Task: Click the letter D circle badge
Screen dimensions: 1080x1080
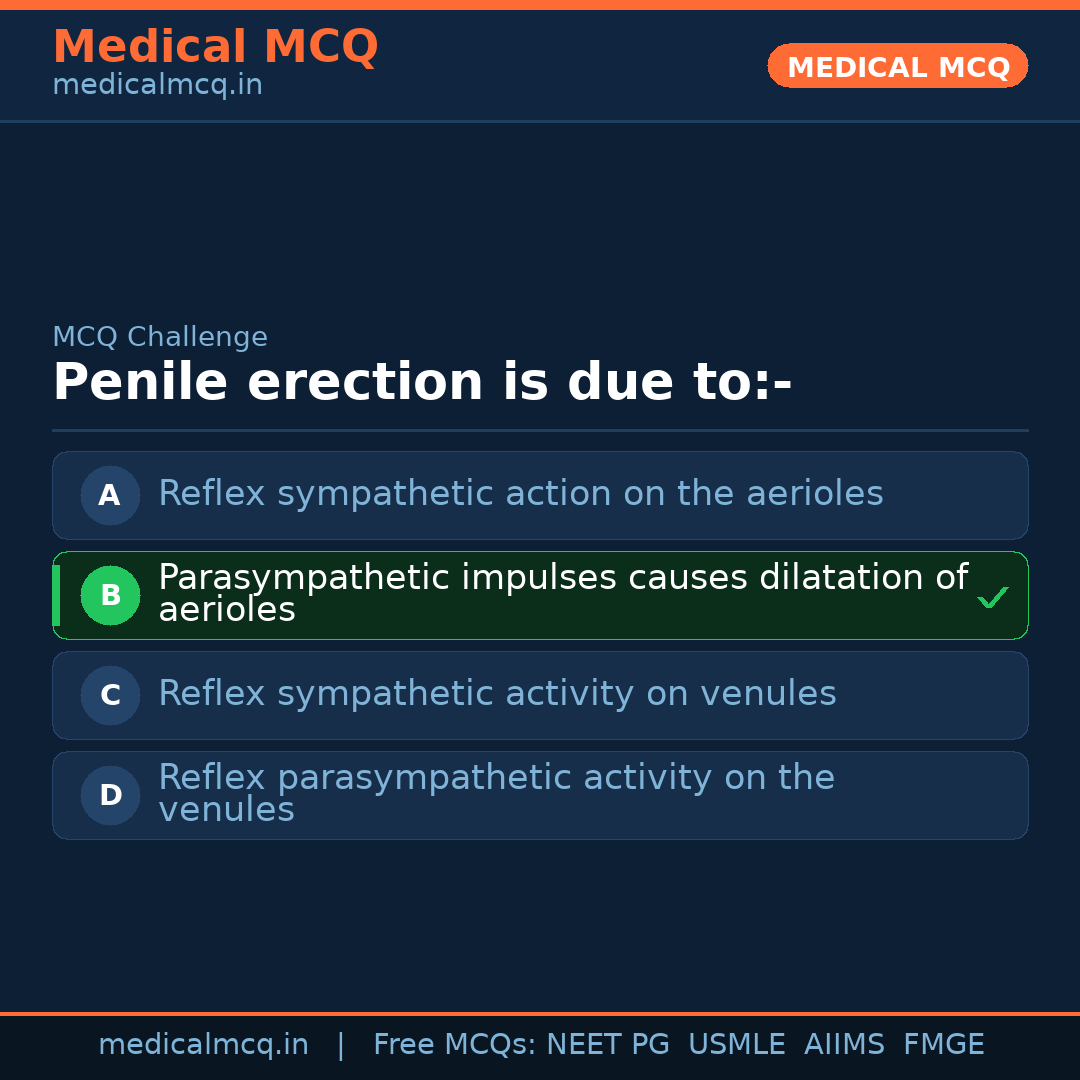Action: (x=110, y=795)
